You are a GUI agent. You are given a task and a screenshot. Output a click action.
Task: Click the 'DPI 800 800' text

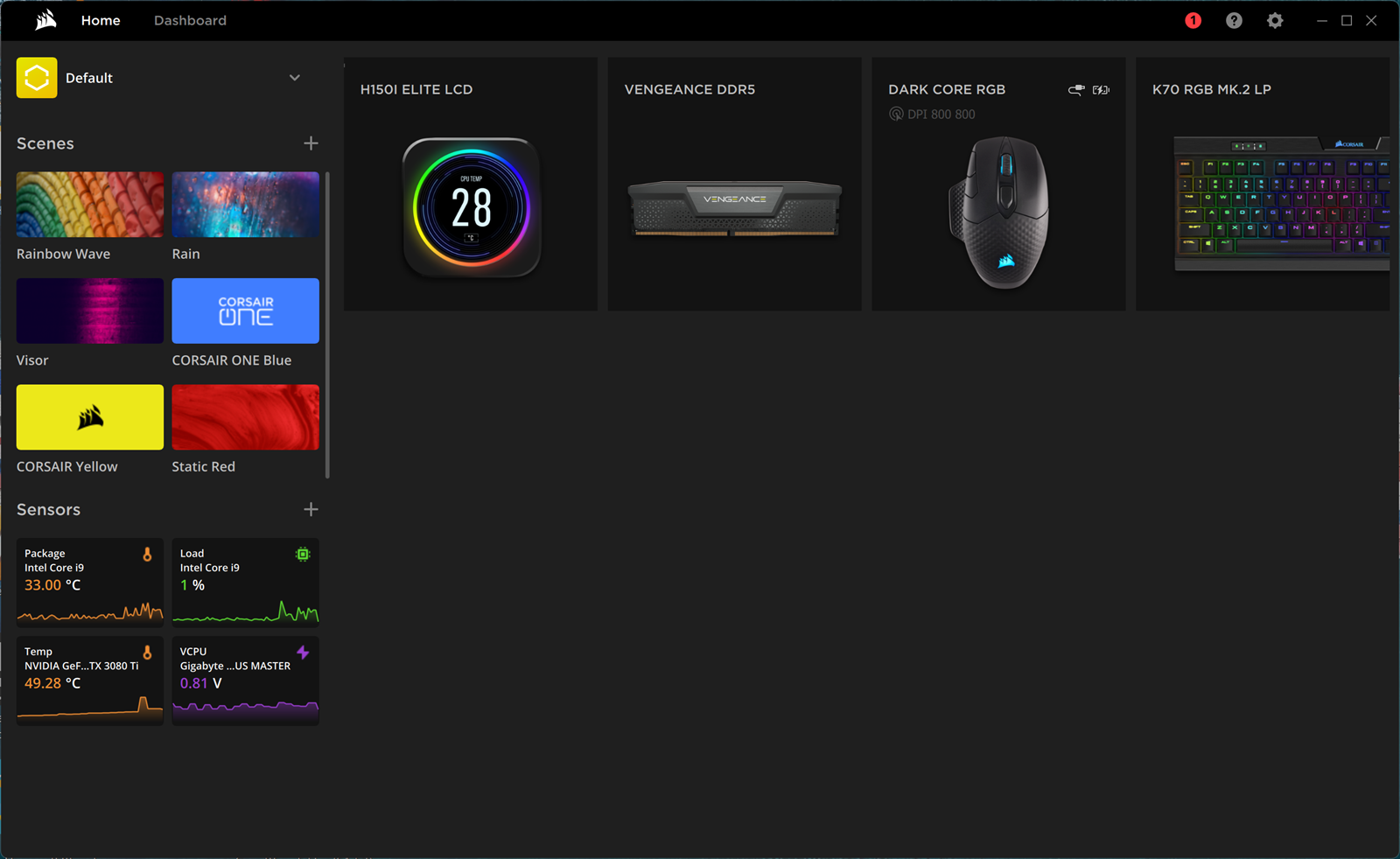941,115
